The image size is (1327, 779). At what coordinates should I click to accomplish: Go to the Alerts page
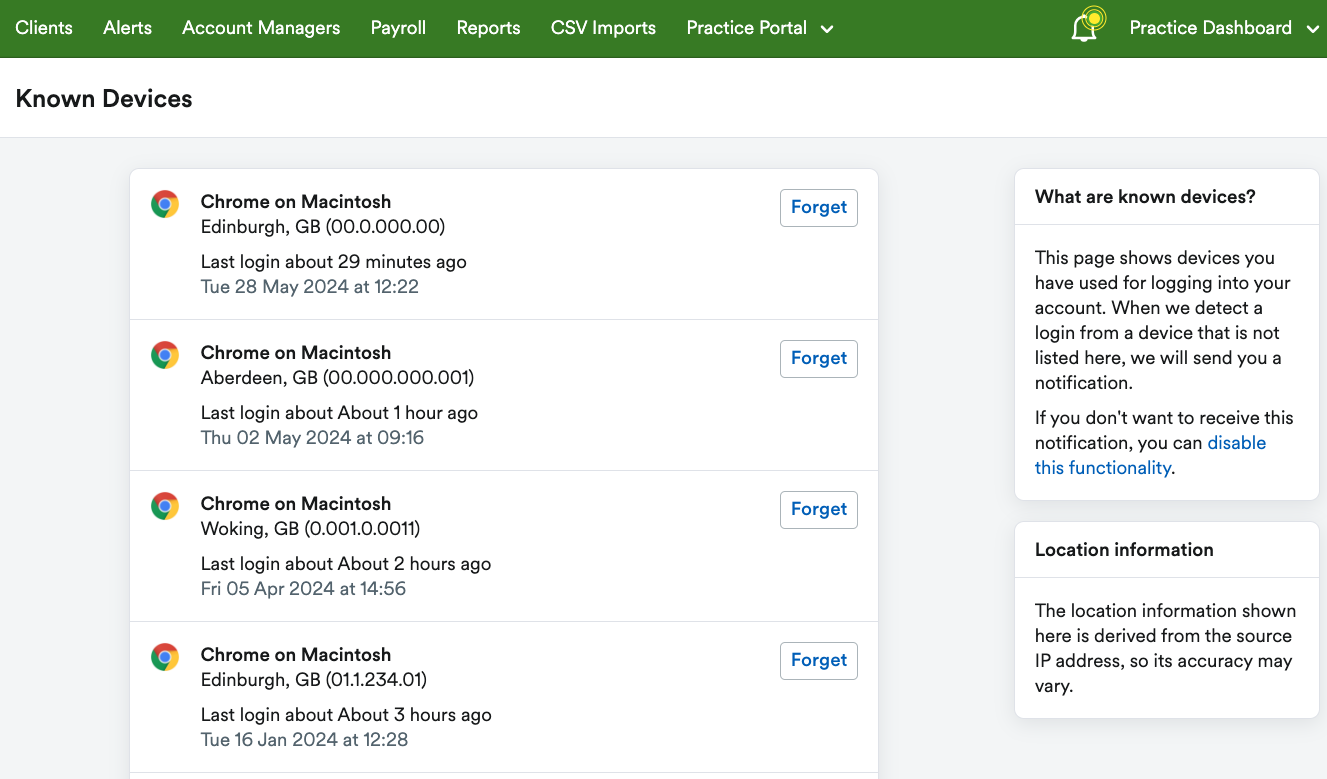127,28
